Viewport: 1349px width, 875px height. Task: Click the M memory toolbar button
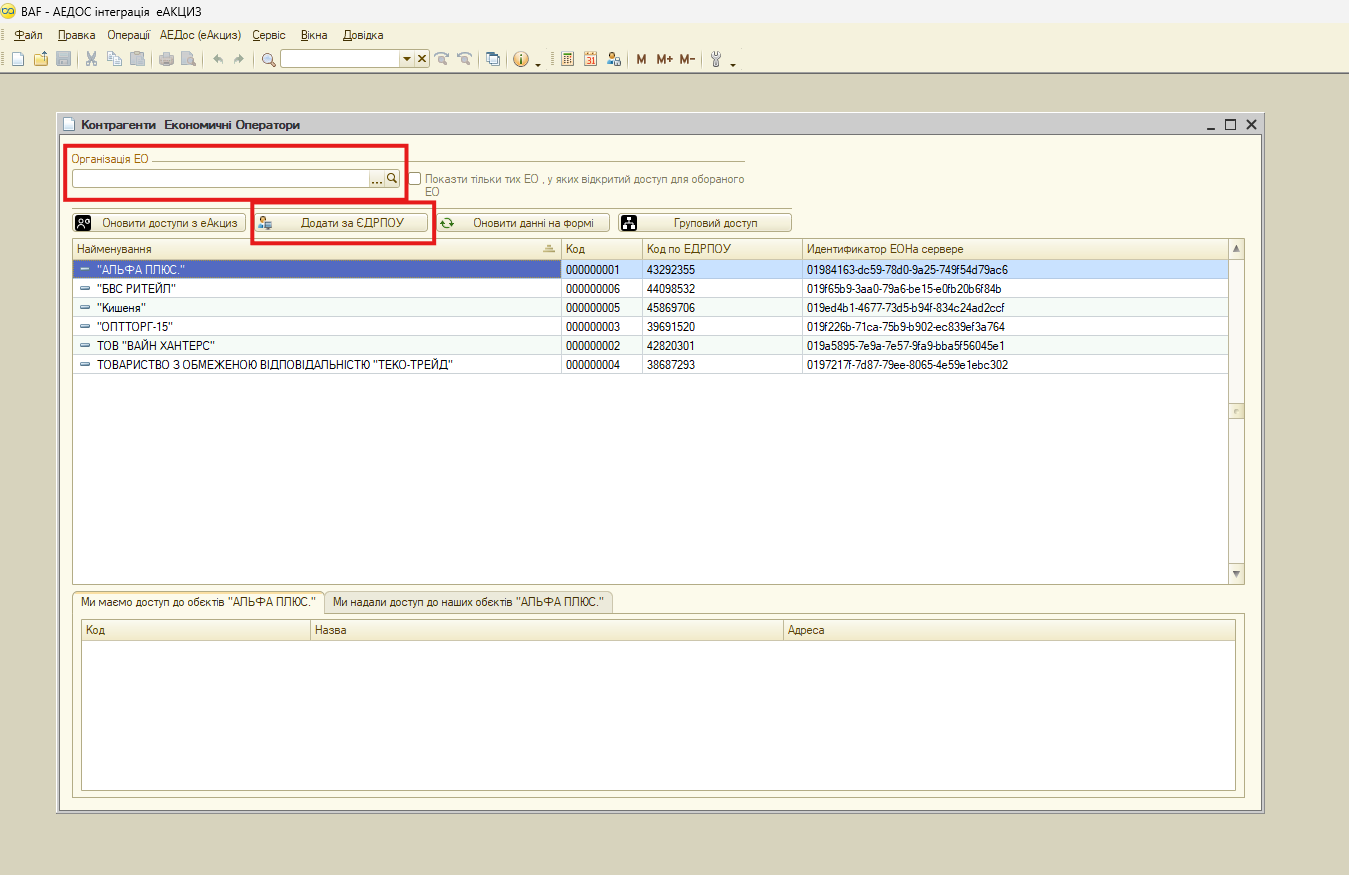(642, 59)
